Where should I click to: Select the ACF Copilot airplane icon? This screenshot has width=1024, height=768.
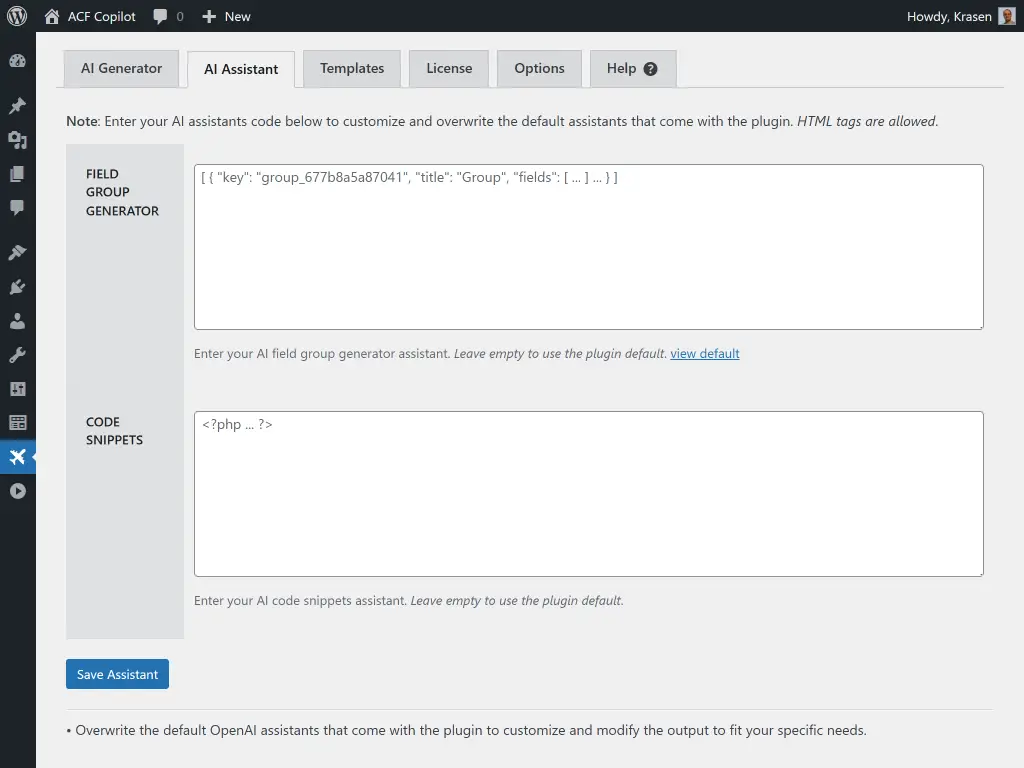[x=17, y=457]
